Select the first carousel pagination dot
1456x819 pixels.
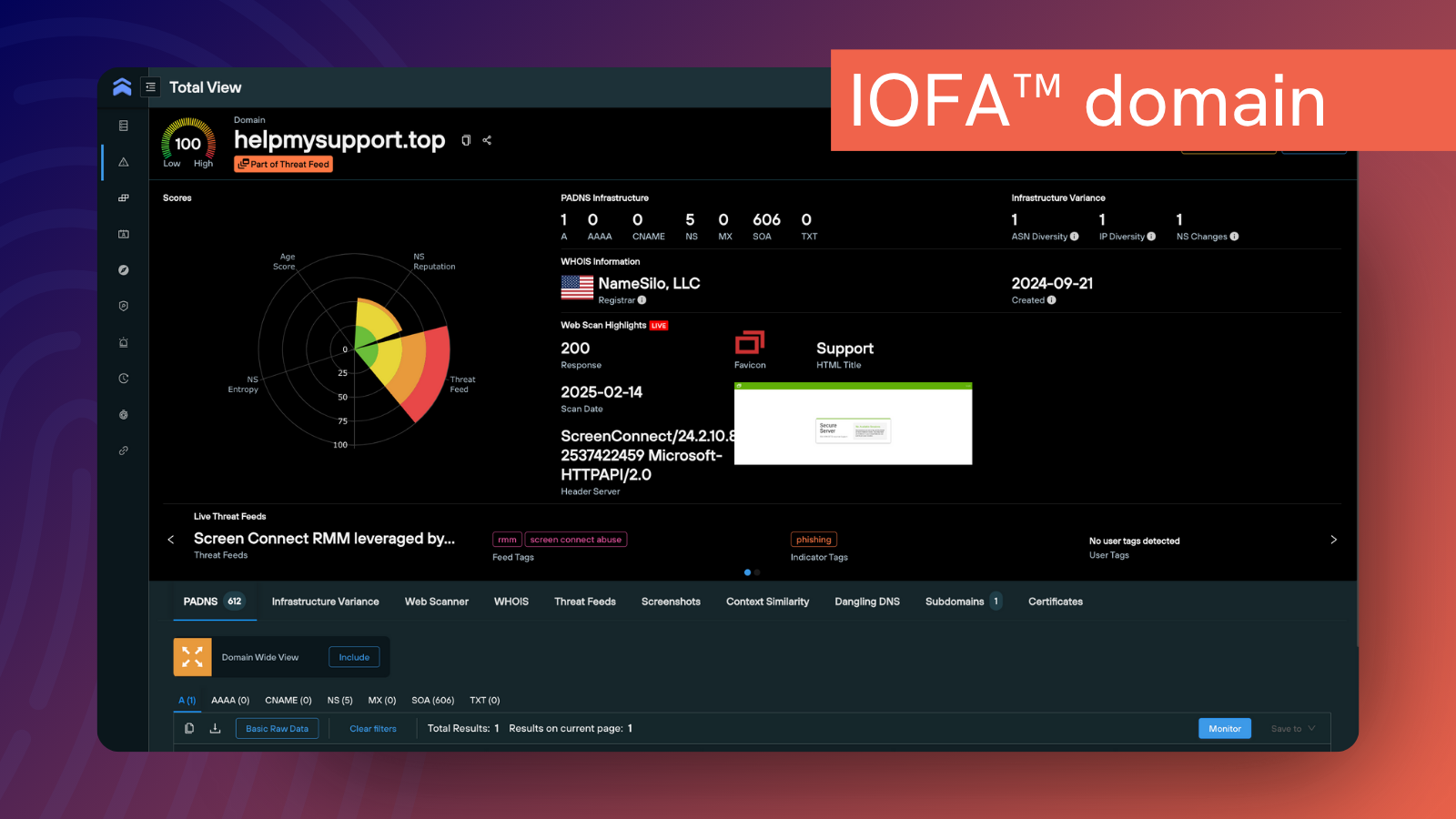click(747, 572)
